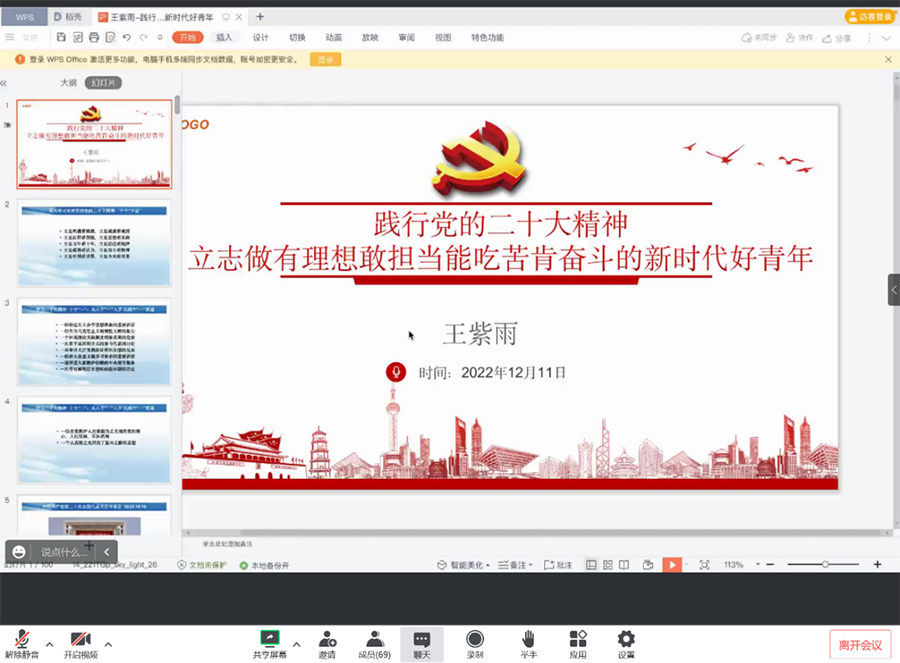
Task: Expand video options arrow next to camera
Action: [108, 644]
